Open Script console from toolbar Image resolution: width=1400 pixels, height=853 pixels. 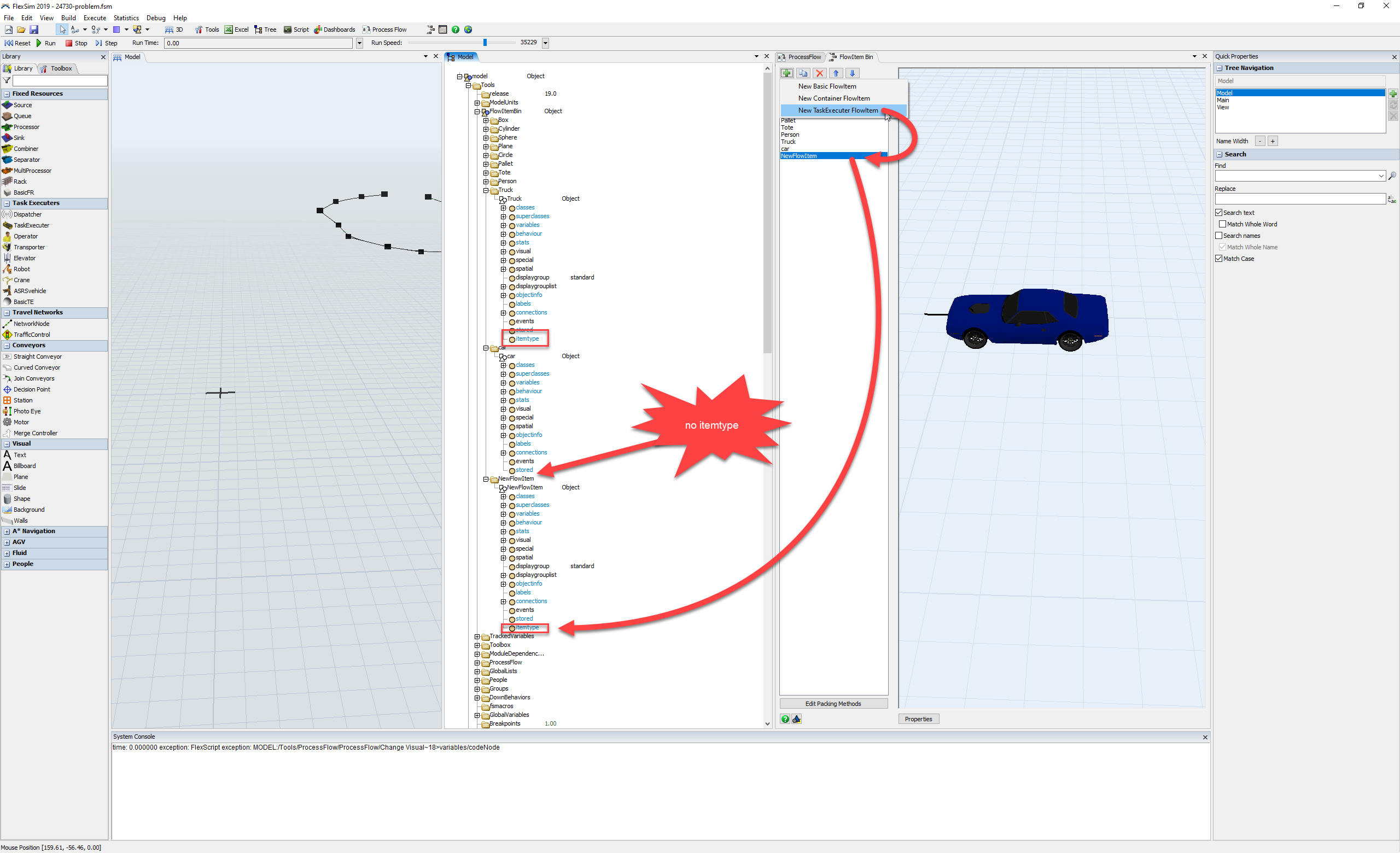pos(296,30)
